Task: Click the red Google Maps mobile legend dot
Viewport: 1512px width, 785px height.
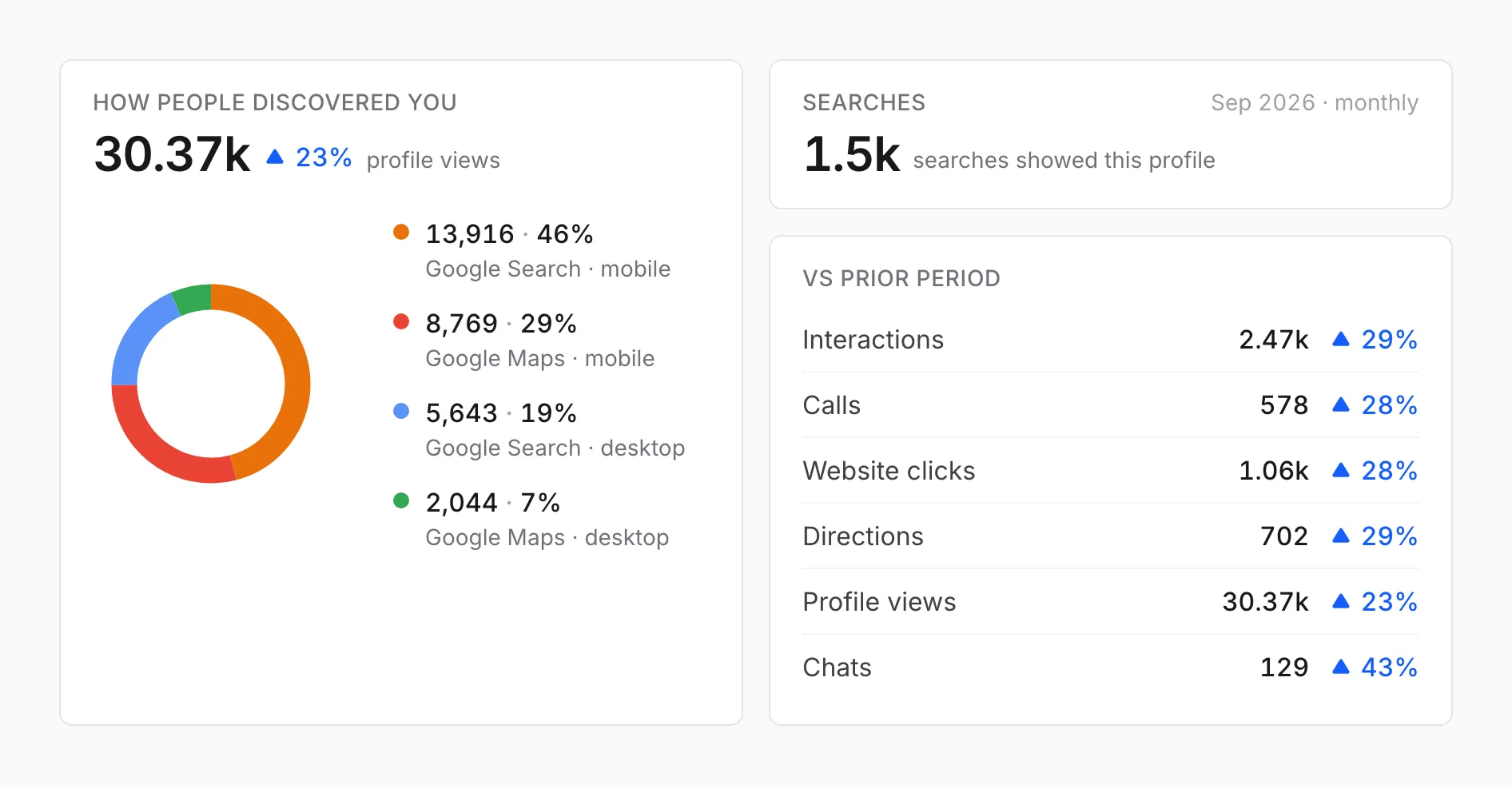Action: pyautogui.click(x=401, y=322)
